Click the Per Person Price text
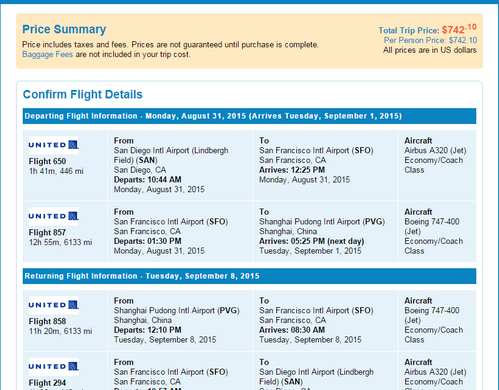The width and height of the screenshot is (499, 390). coord(430,40)
